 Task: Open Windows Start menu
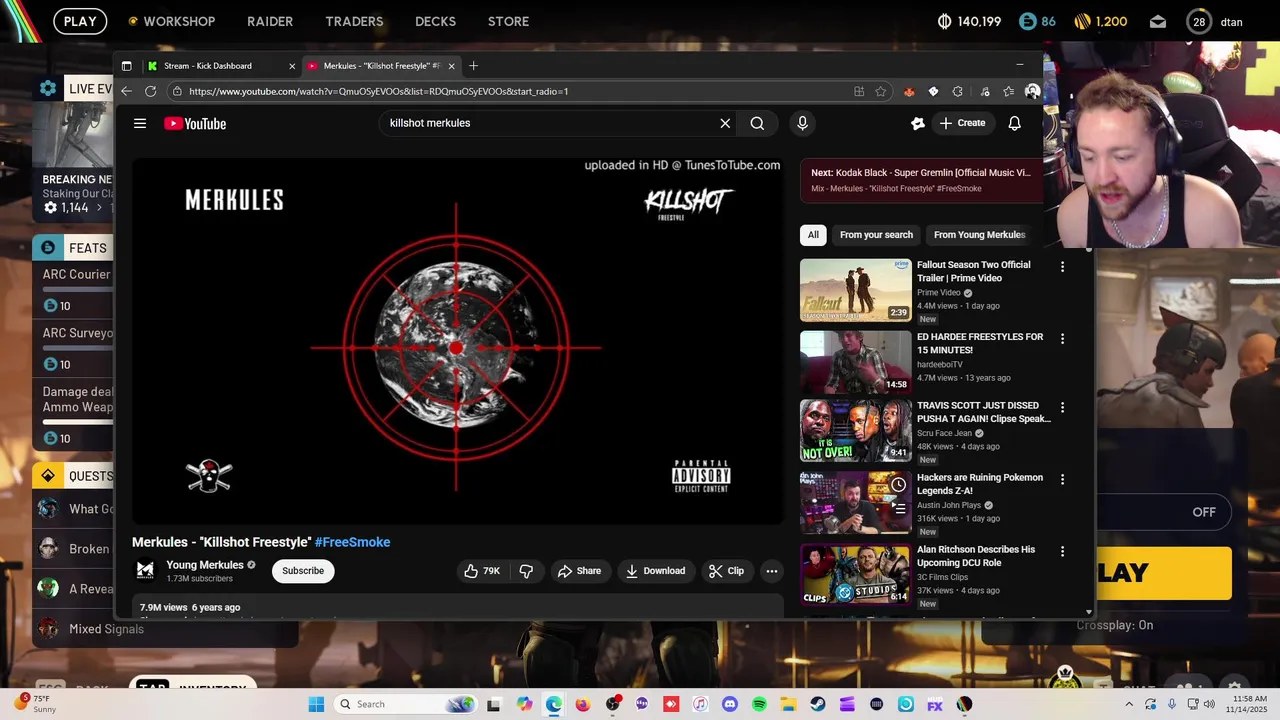click(316, 704)
